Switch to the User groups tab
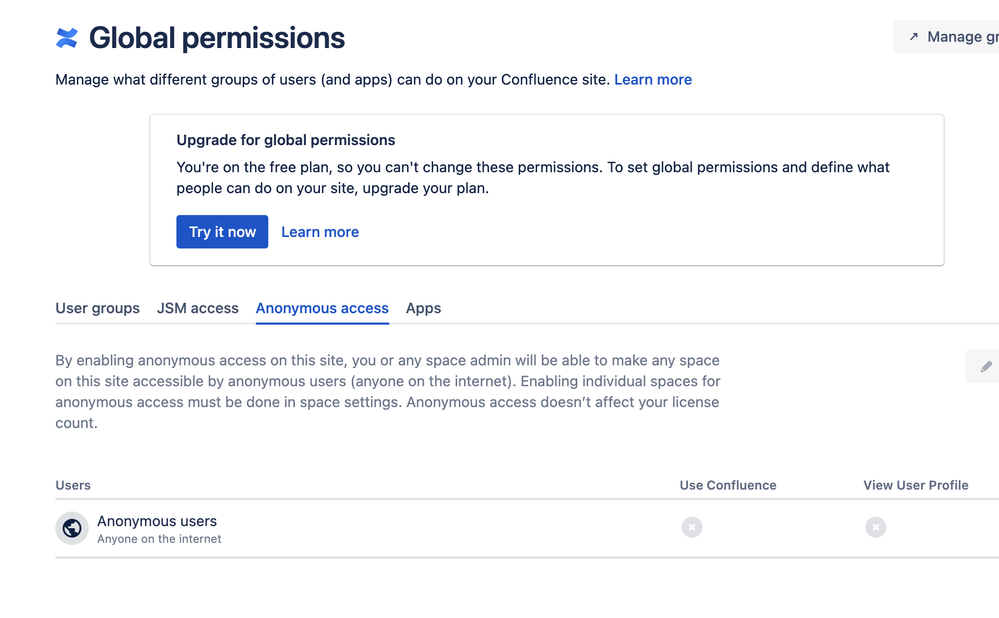Image resolution: width=999 pixels, height=618 pixels. pos(97,308)
